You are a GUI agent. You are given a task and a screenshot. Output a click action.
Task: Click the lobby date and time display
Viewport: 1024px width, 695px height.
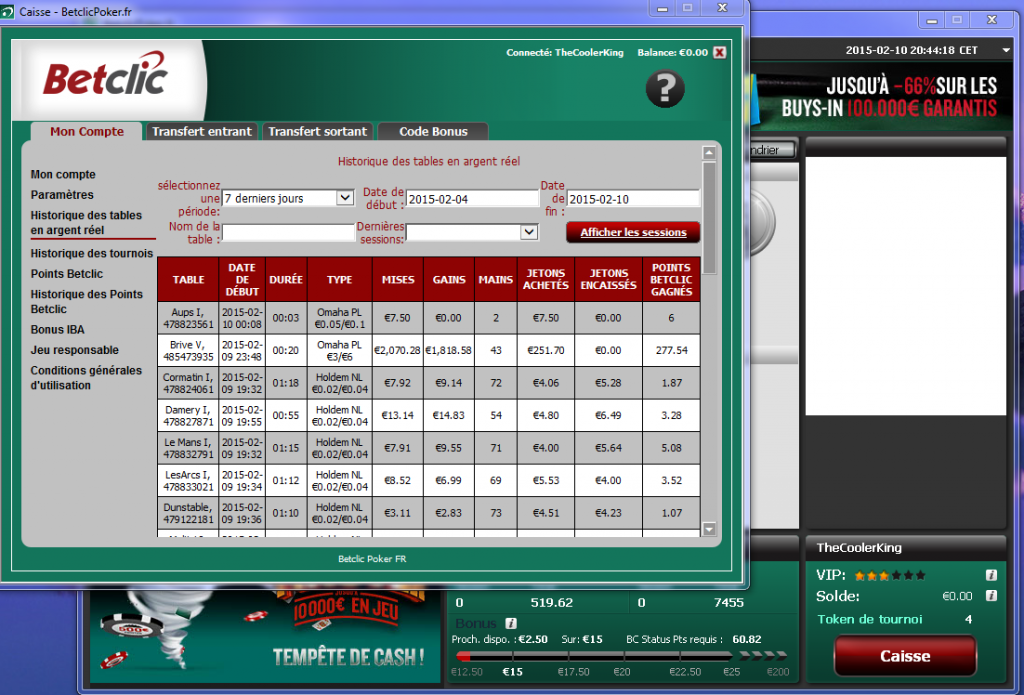pos(912,50)
